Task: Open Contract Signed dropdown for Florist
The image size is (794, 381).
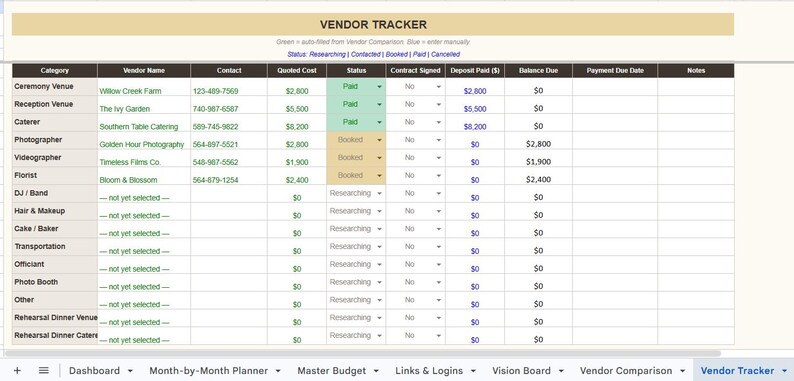Action: tap(439, 175)
